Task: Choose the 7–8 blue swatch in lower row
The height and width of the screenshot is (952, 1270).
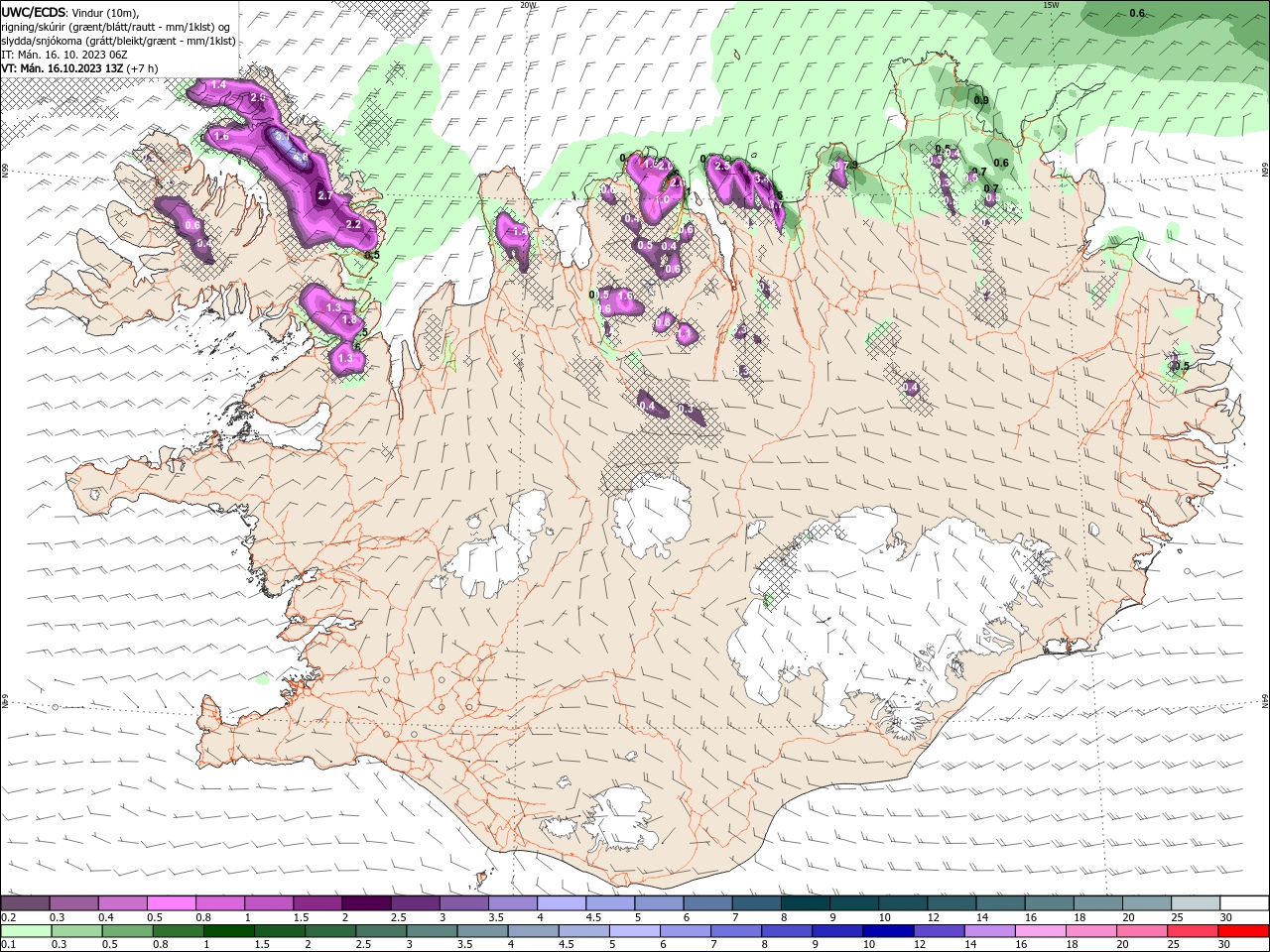Action: point(734,931)
